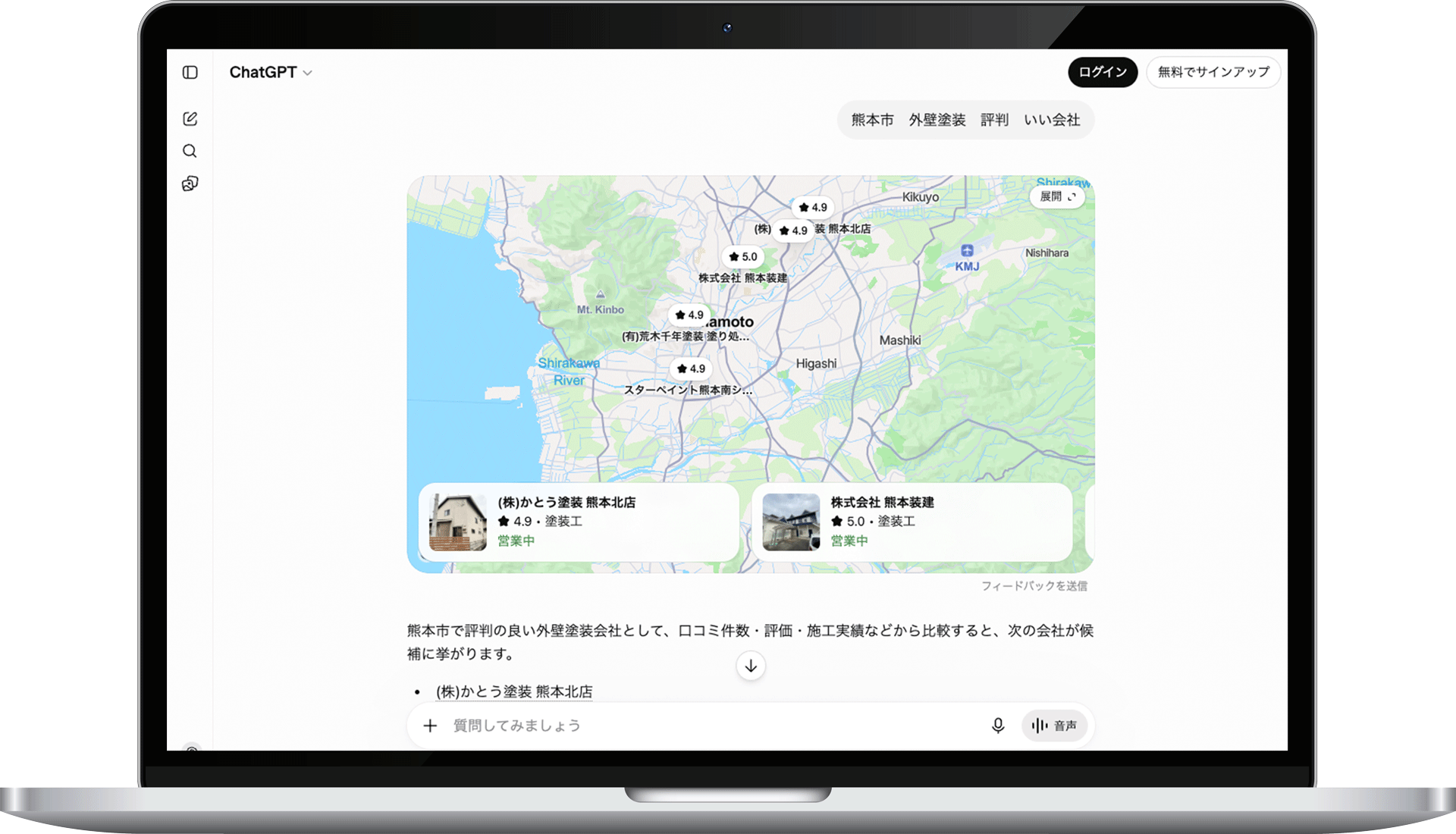Open the image library icon in sidebar
Image resolution: width=1456 pixels, height=834 pixels.
pyautogui.click(x=190, y=183)
